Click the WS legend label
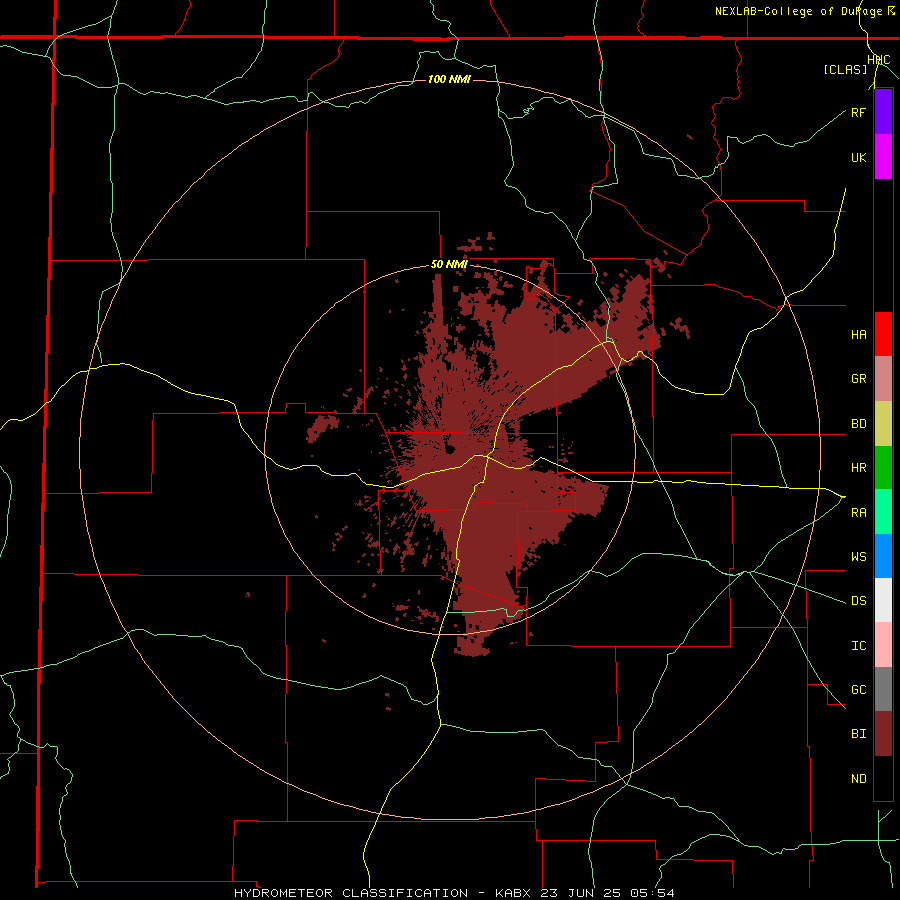900x900 pixels. point(858,556)
